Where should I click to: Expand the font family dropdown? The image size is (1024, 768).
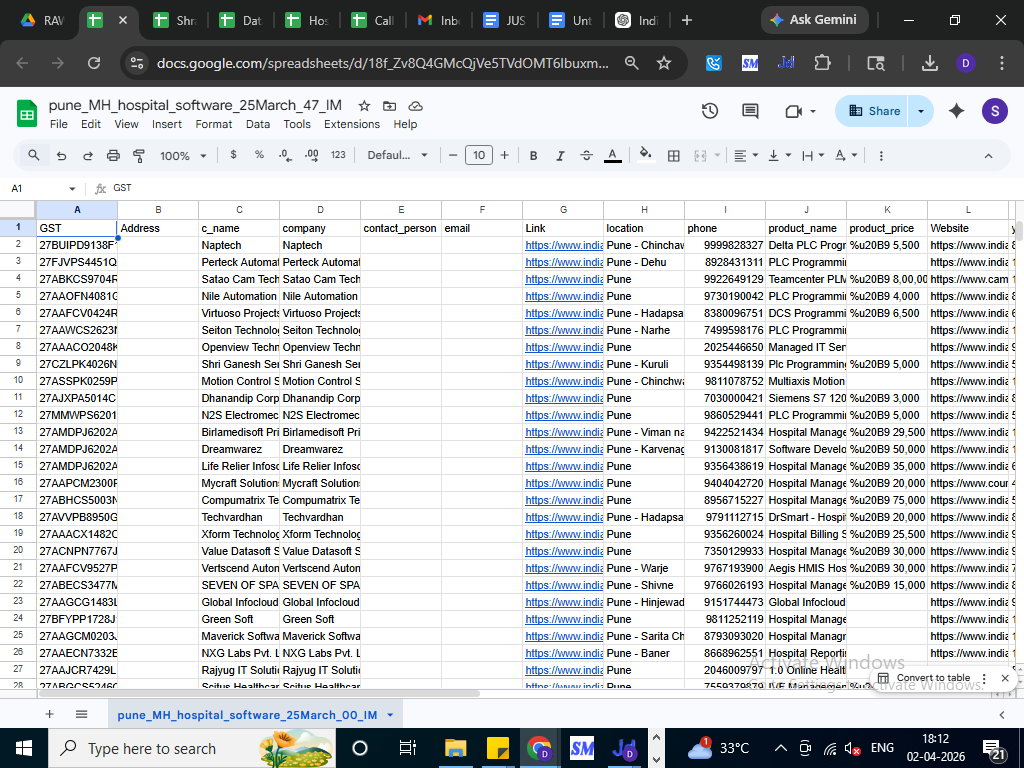(x=397, y=156)
